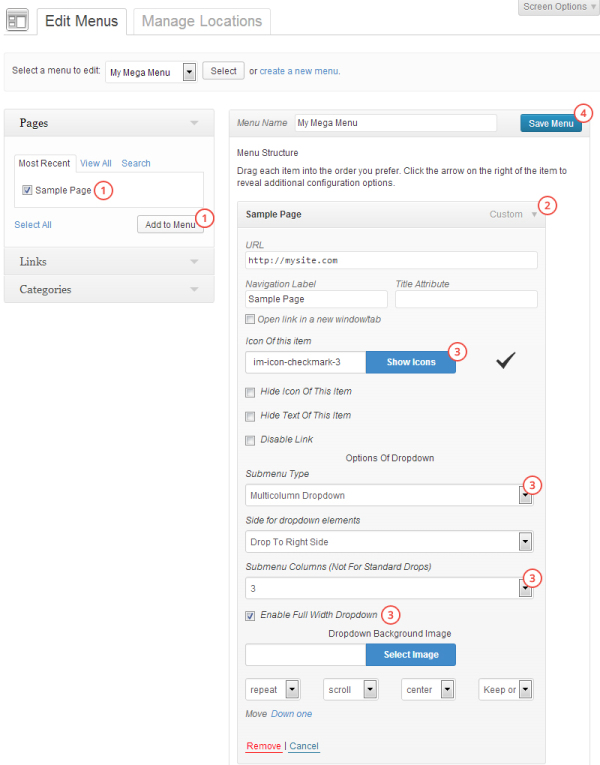Toggle Hide Icon Of This Item

250,391
